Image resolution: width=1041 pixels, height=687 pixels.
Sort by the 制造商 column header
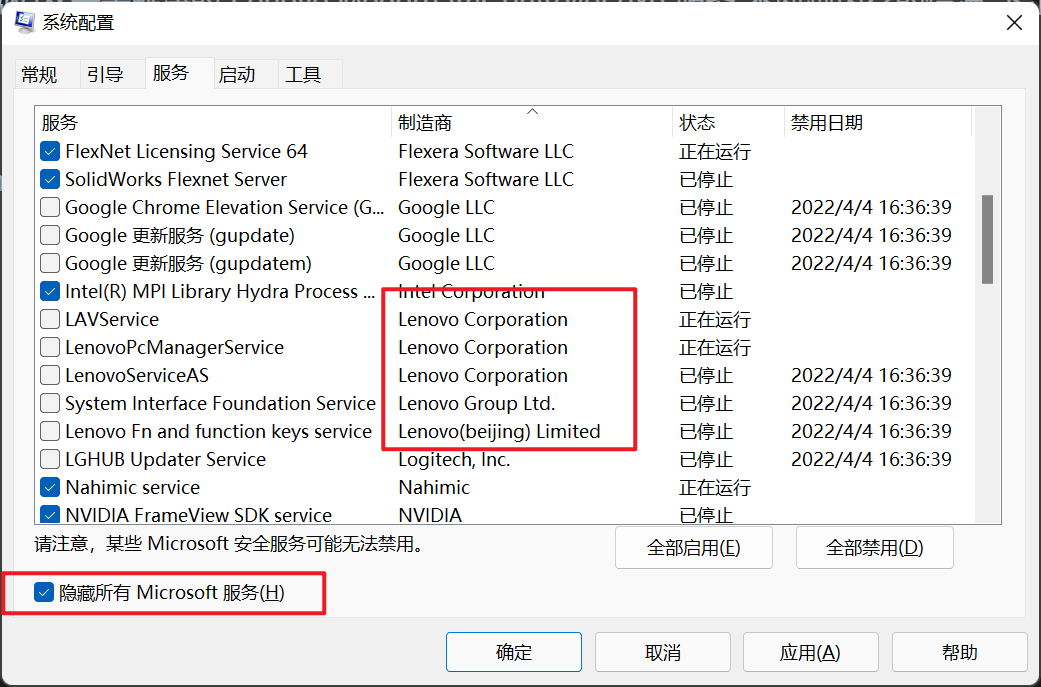(532, 123)
